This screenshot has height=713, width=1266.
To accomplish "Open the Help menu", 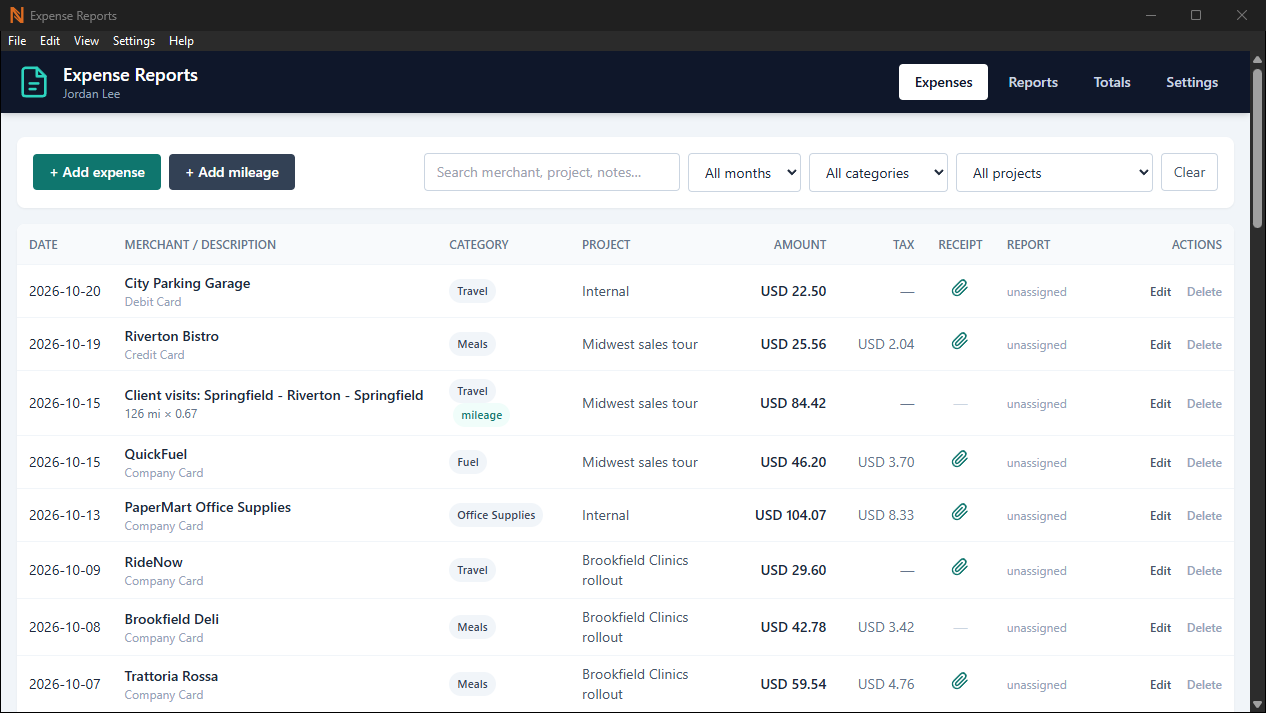I will [181, 41].
